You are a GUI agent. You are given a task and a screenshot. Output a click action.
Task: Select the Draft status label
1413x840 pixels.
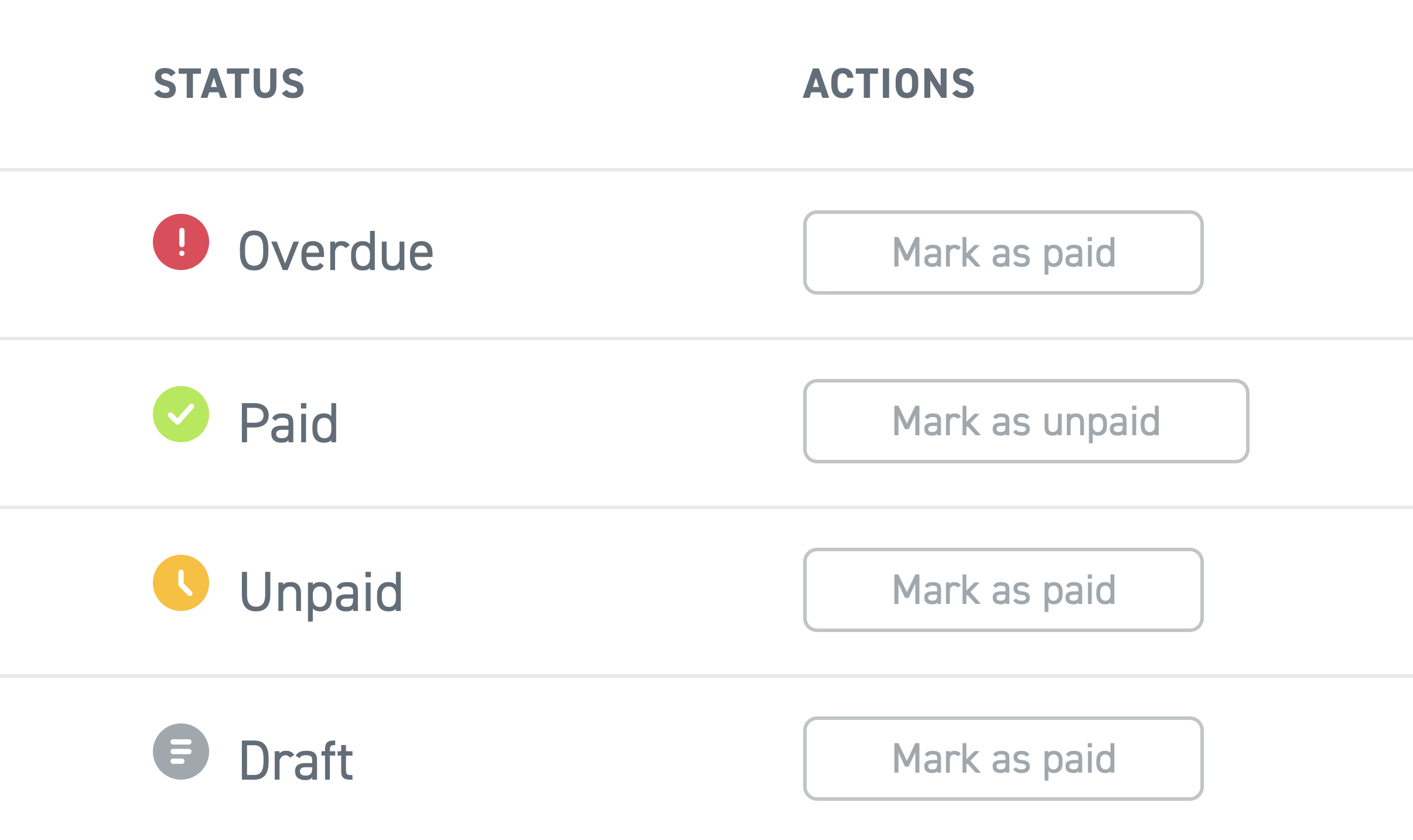(296, 760)
